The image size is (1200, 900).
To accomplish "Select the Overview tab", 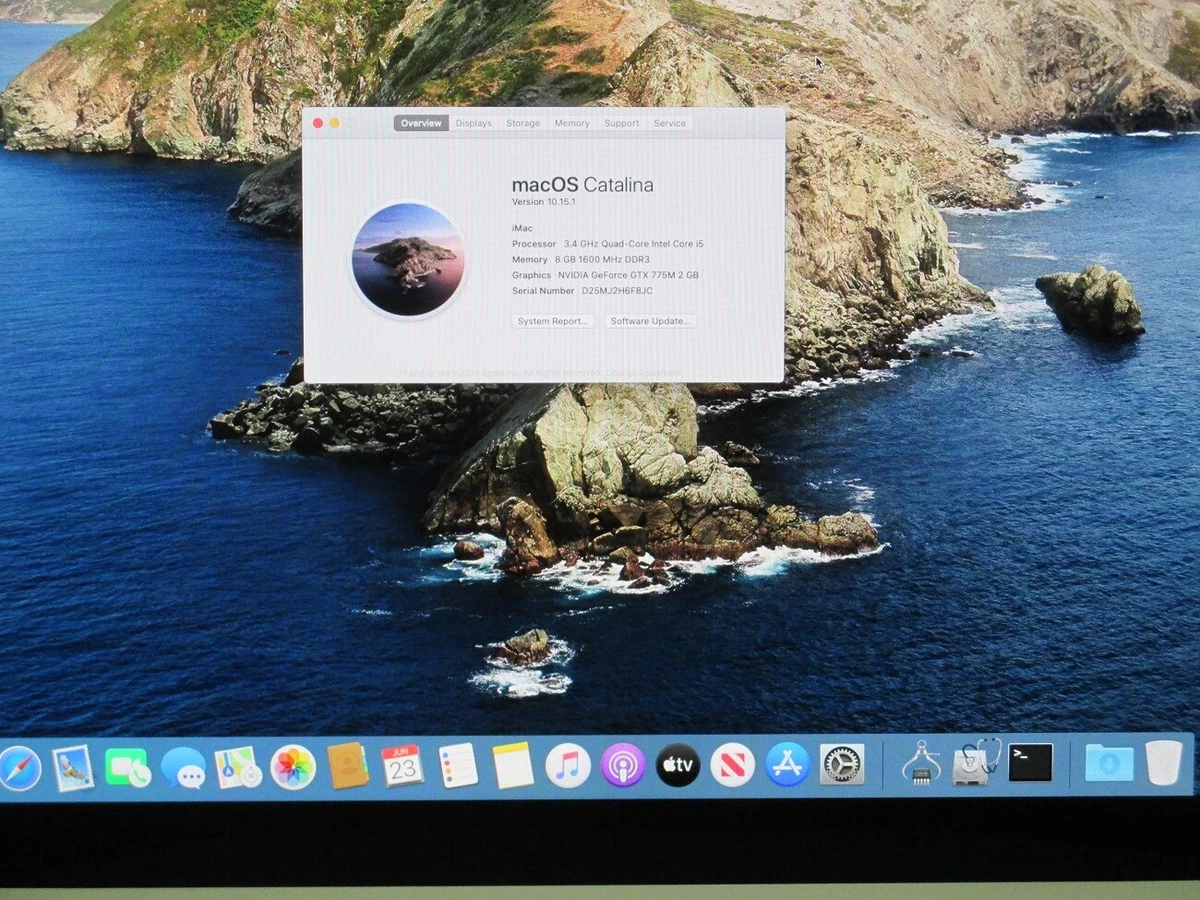I will tap(421, 123).
